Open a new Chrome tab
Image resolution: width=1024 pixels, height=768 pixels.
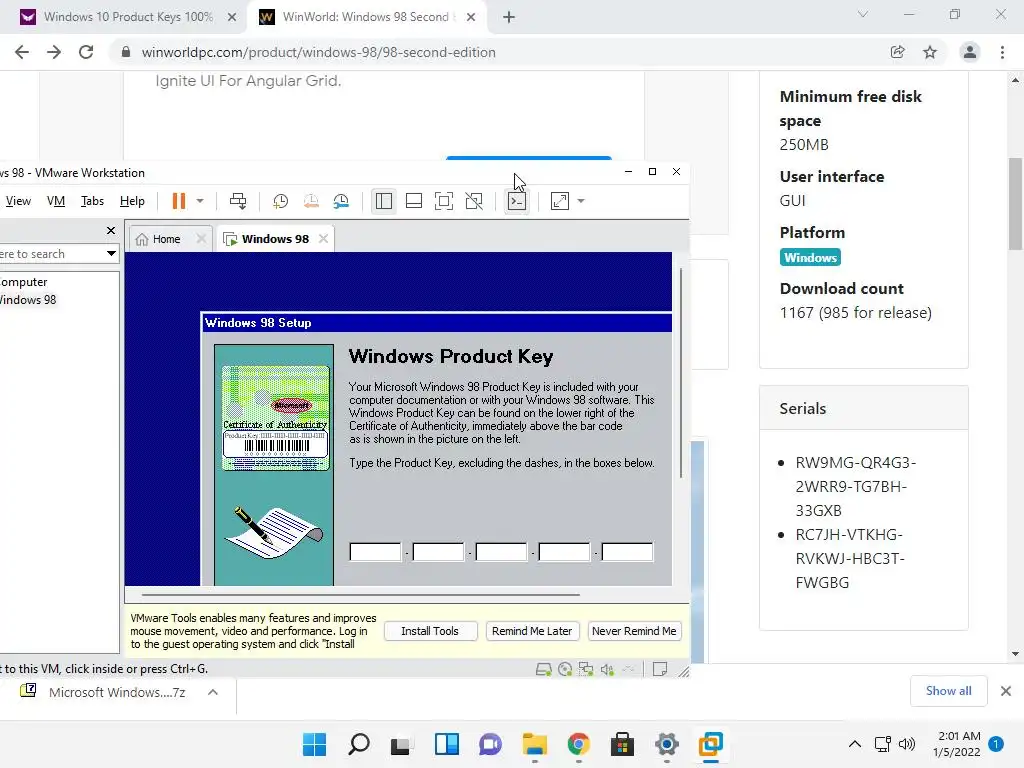point(509,17)
